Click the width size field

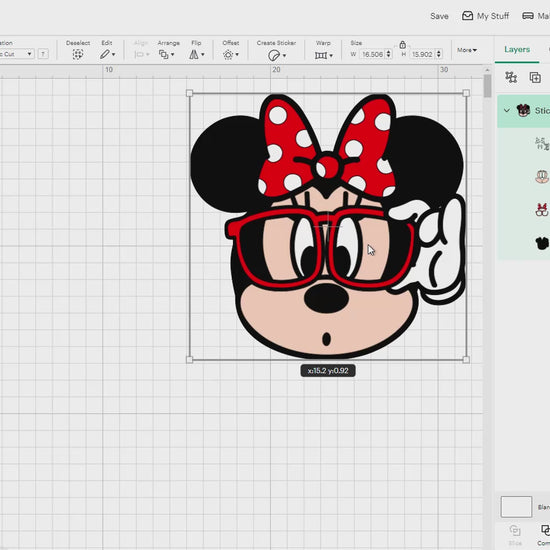372,54
